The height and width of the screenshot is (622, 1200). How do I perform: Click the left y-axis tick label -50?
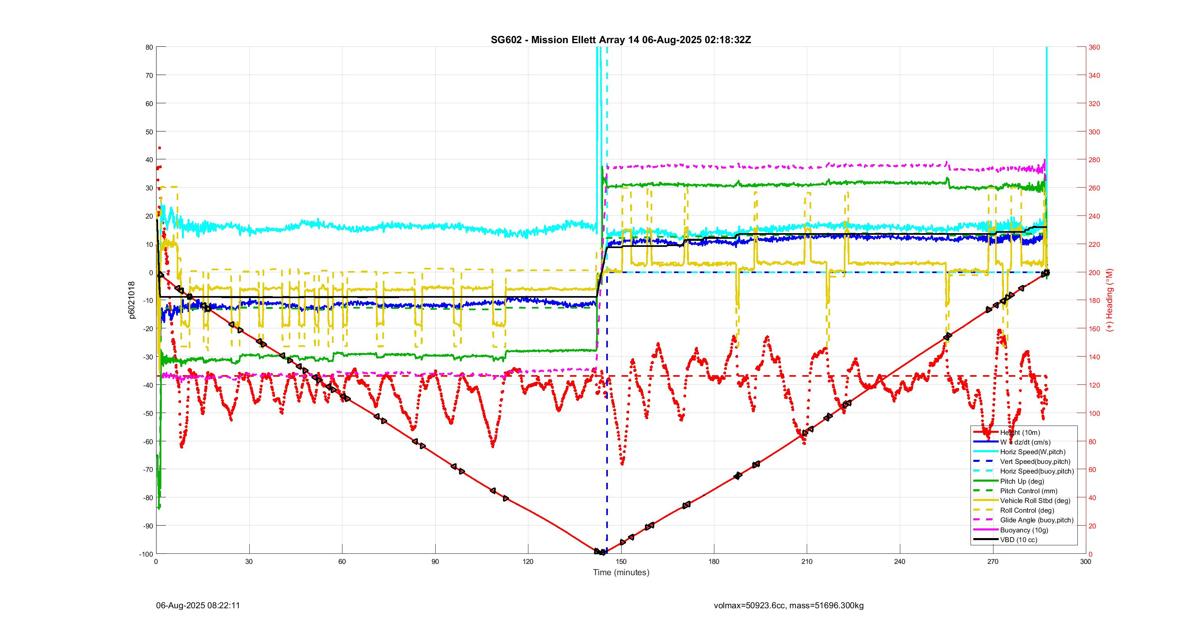(x=146, y=413)
